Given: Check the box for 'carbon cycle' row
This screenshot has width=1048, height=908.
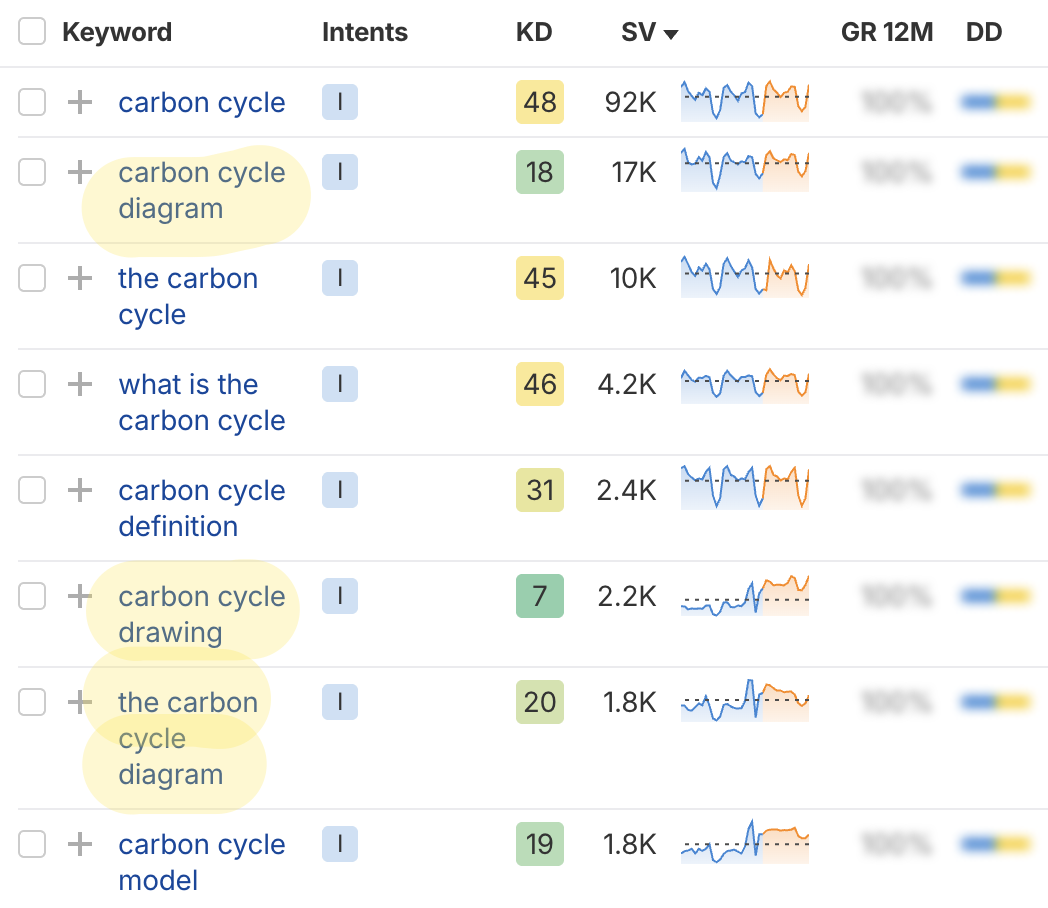Looking at the screenshot, I should point(32,102).
